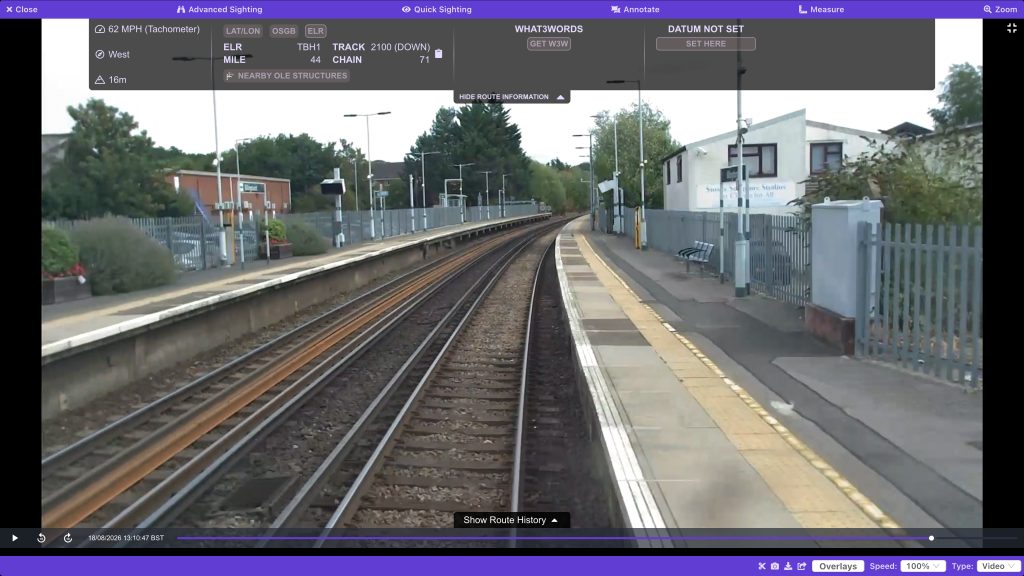Click the TRACK 2100 (DOWN) value
The image size is (1024, 576).
[400, 47]
